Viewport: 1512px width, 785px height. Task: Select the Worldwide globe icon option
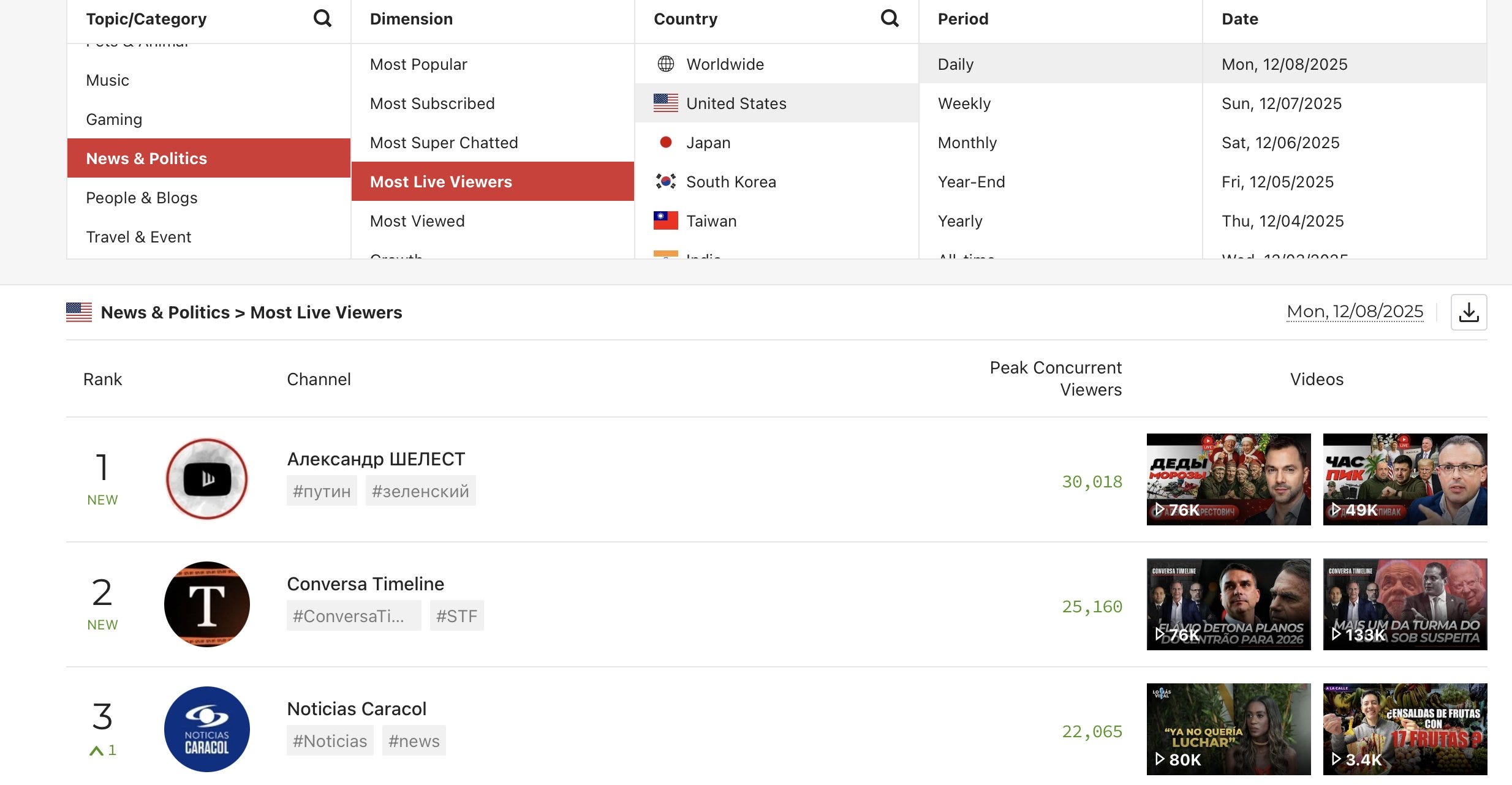point(666,64)
